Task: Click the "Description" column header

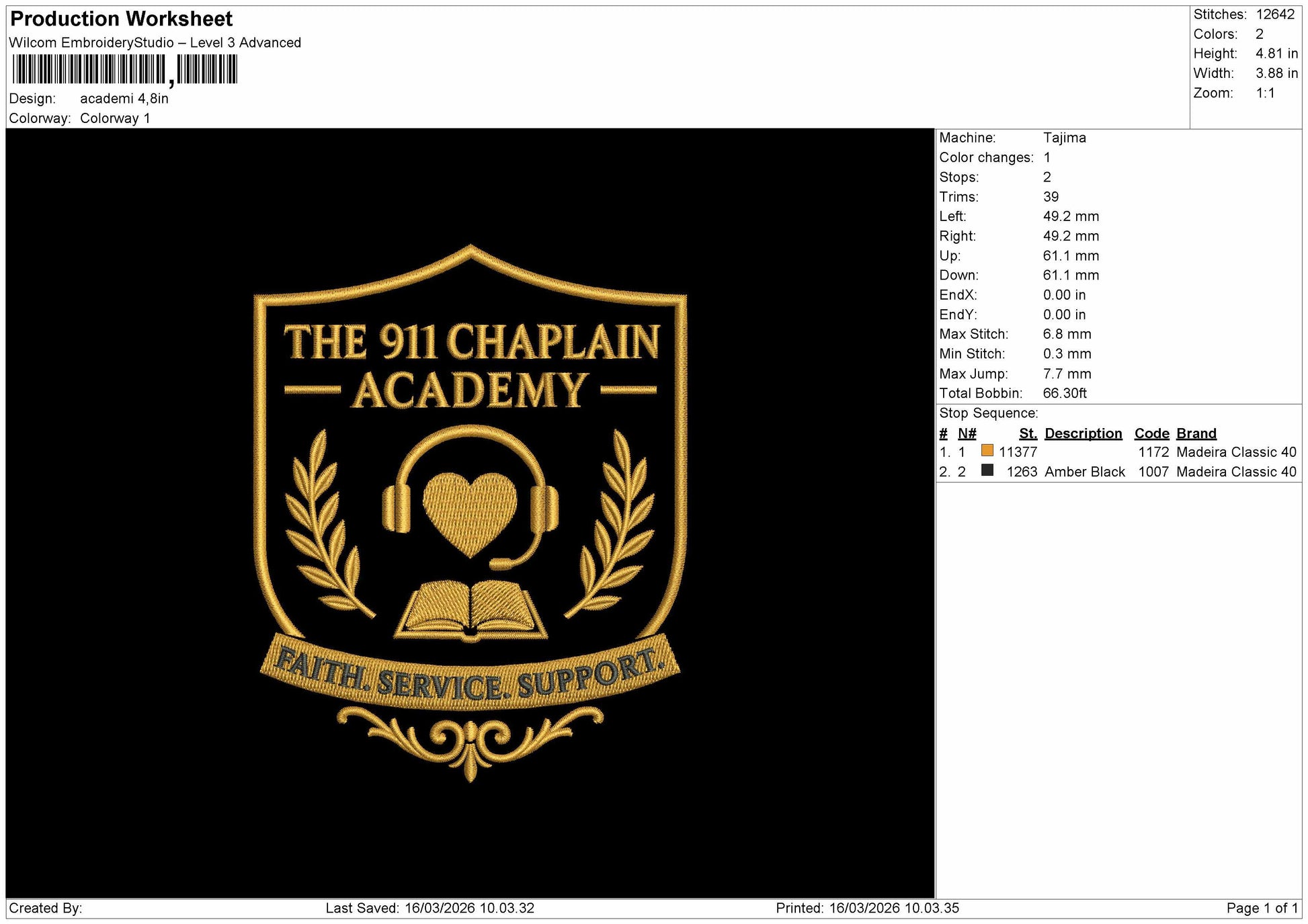Action: [x=1084, y=433]
